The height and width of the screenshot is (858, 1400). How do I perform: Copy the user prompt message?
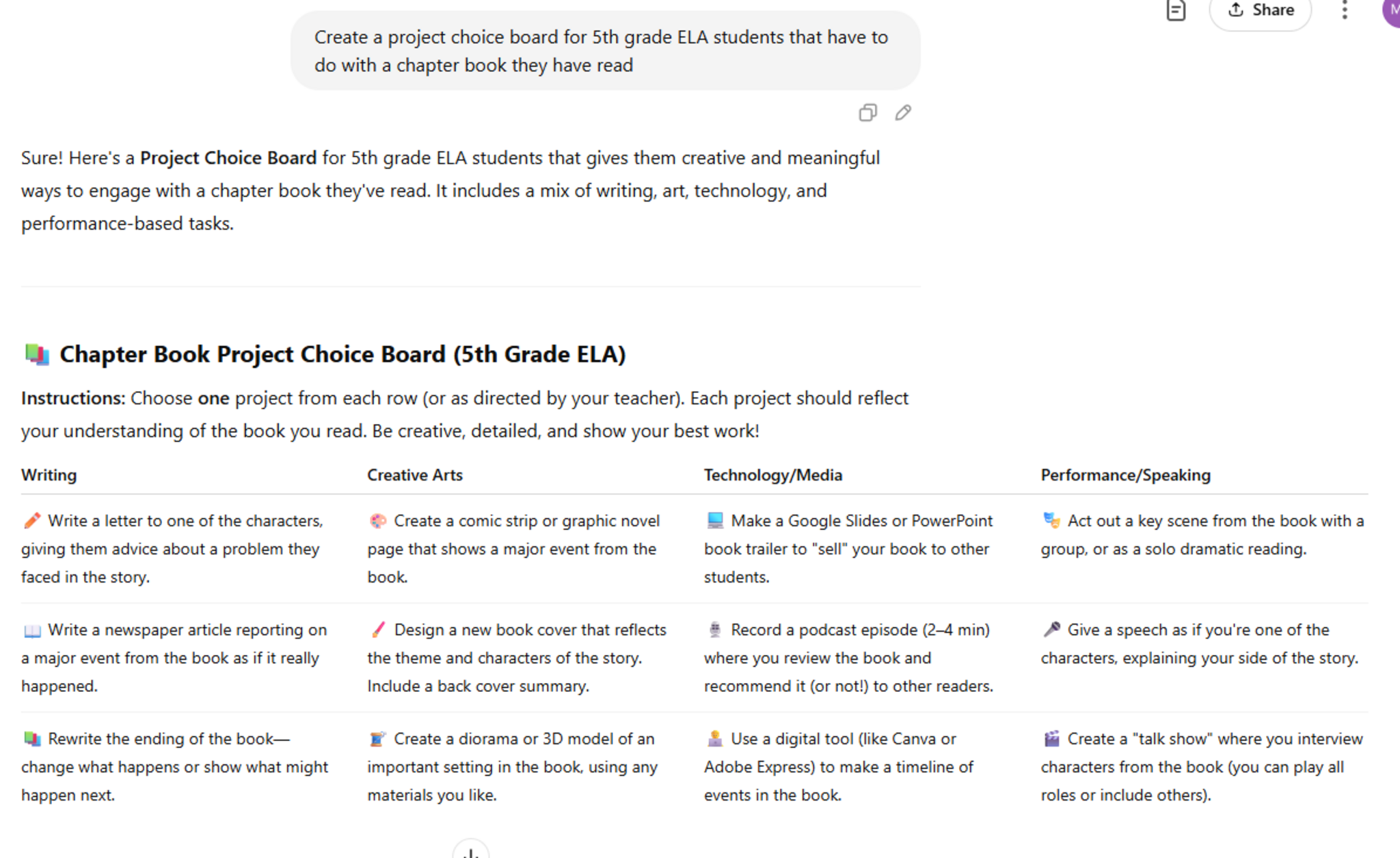tap(867, 113)
